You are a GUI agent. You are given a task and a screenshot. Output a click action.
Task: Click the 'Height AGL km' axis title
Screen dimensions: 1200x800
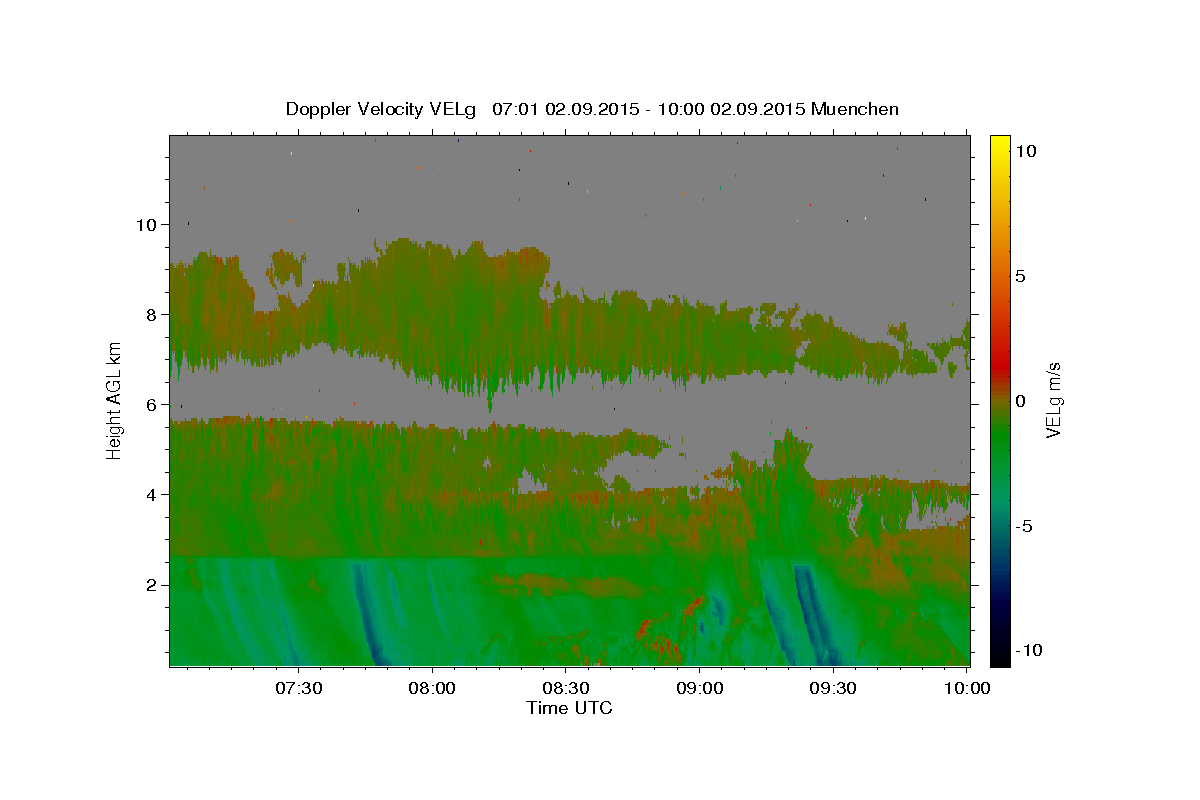click(115, 400)
